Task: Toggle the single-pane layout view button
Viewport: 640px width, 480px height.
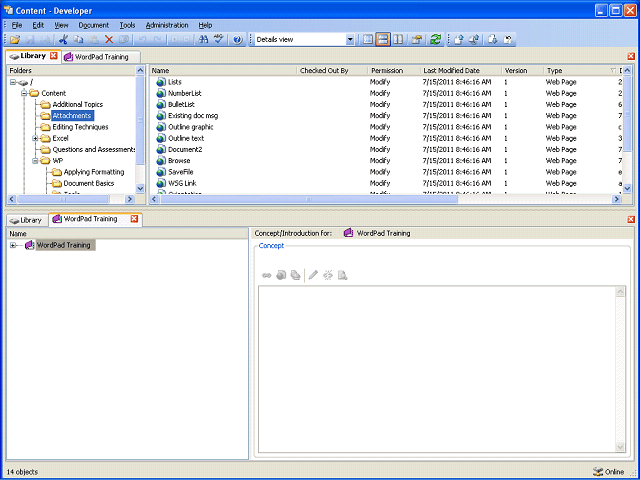Action: click(x=368, y=40)
